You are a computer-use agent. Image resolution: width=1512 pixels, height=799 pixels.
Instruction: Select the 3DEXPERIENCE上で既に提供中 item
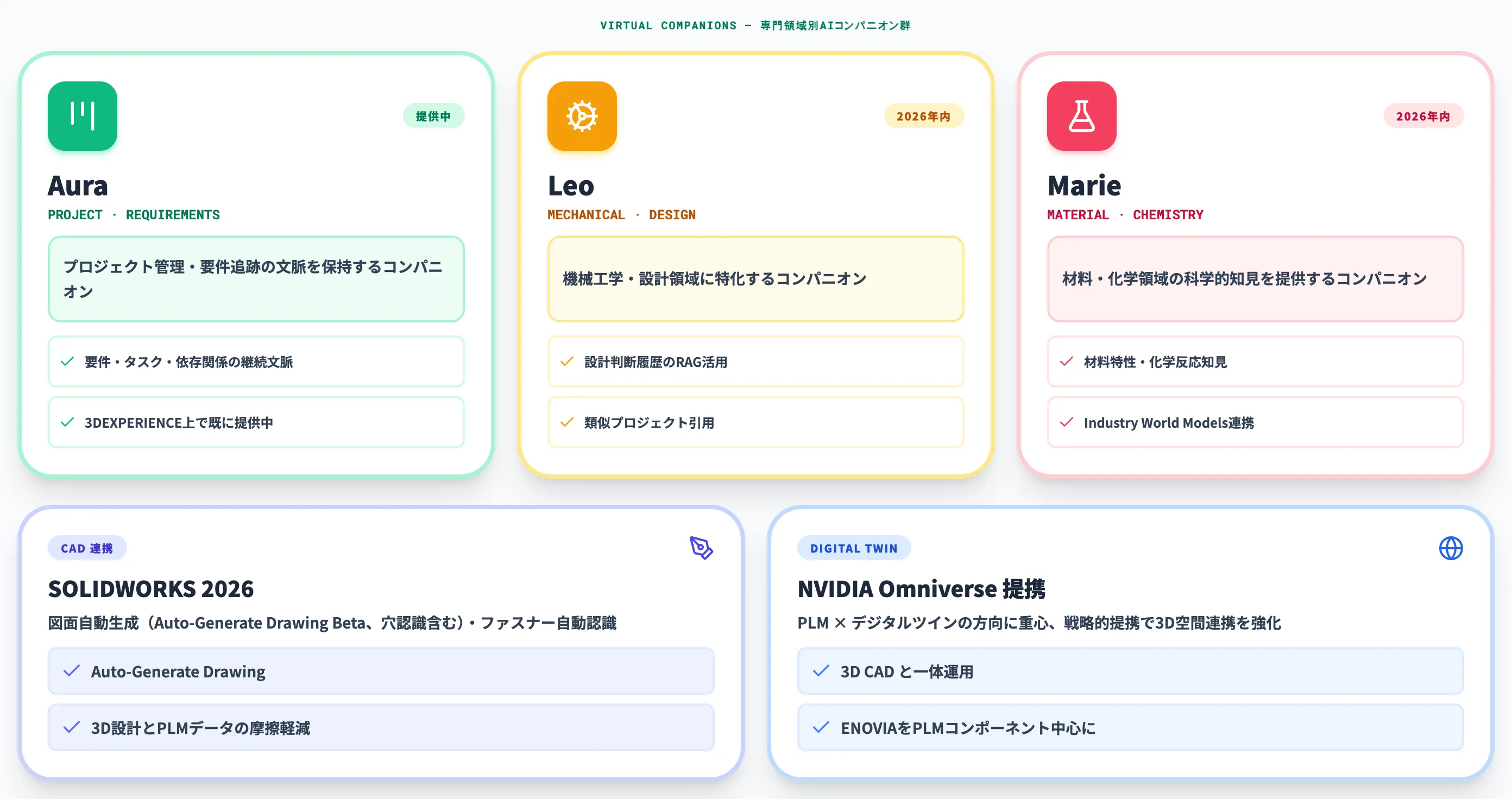click(256, 422)
